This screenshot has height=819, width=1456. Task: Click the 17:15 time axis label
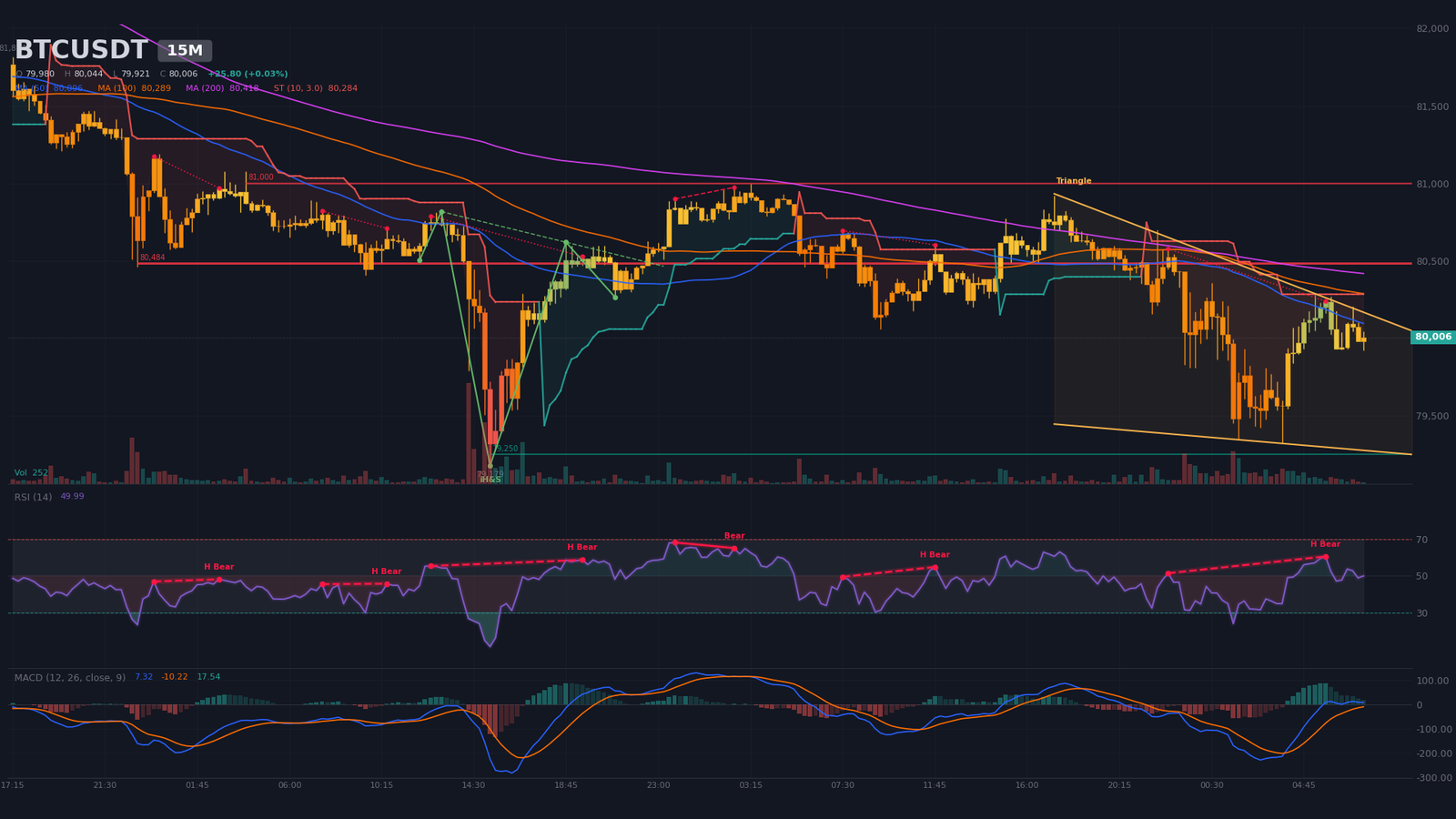coord(13,785)
